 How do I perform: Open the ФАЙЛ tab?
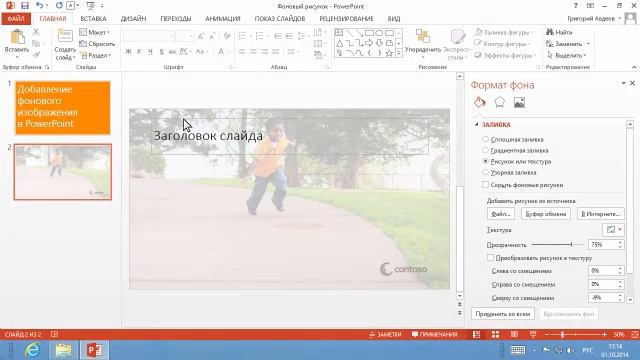tap(16, 18)
